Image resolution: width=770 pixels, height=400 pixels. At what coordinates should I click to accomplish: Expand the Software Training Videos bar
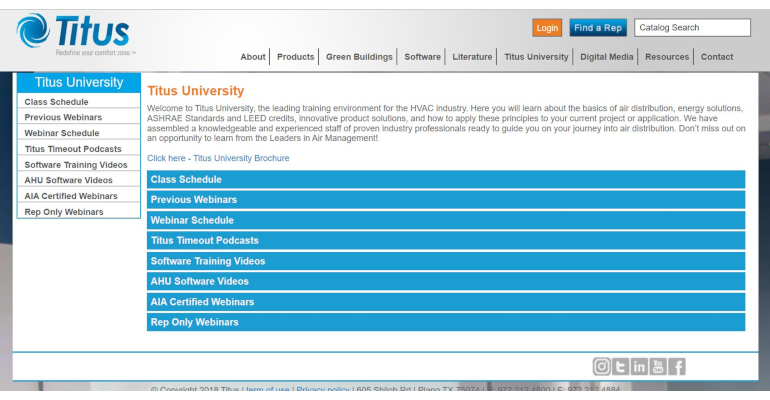click(446, 261)
